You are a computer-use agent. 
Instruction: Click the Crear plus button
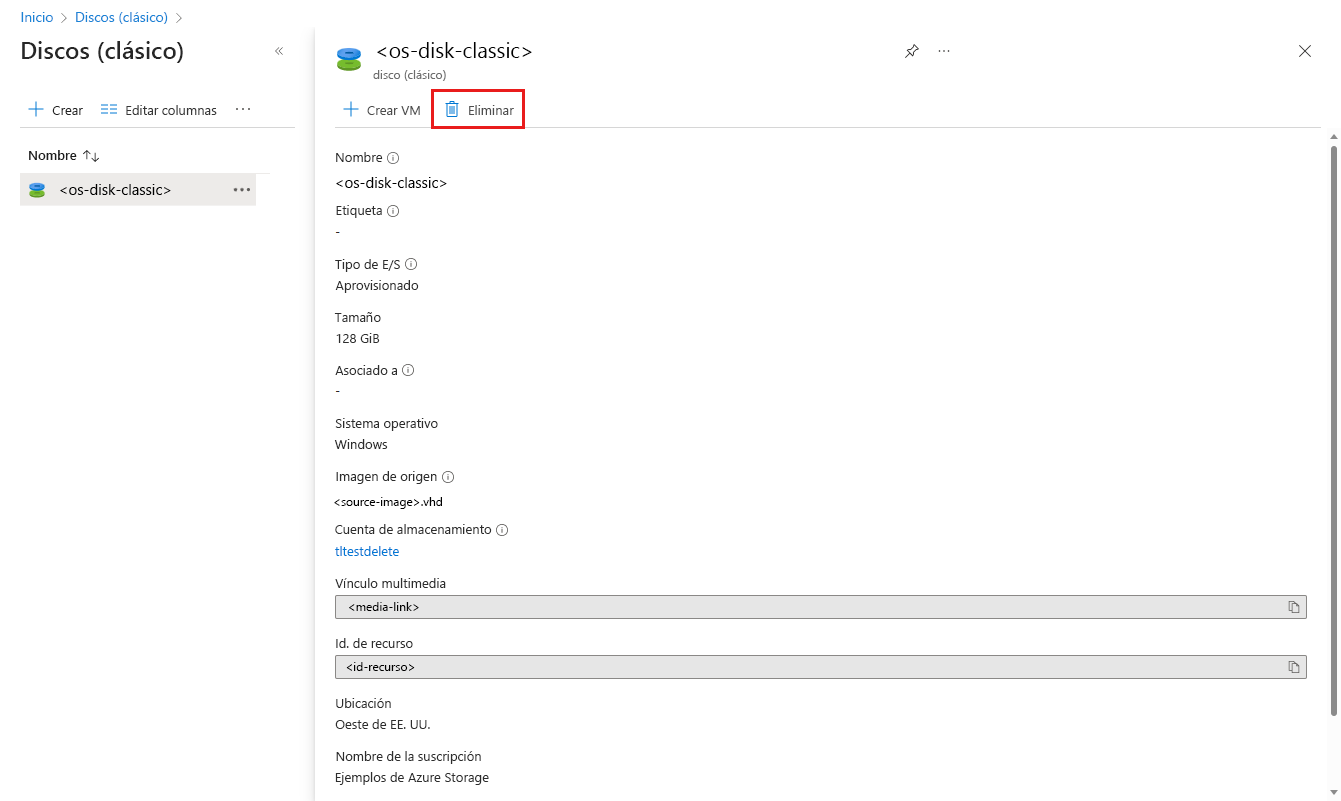56,110
